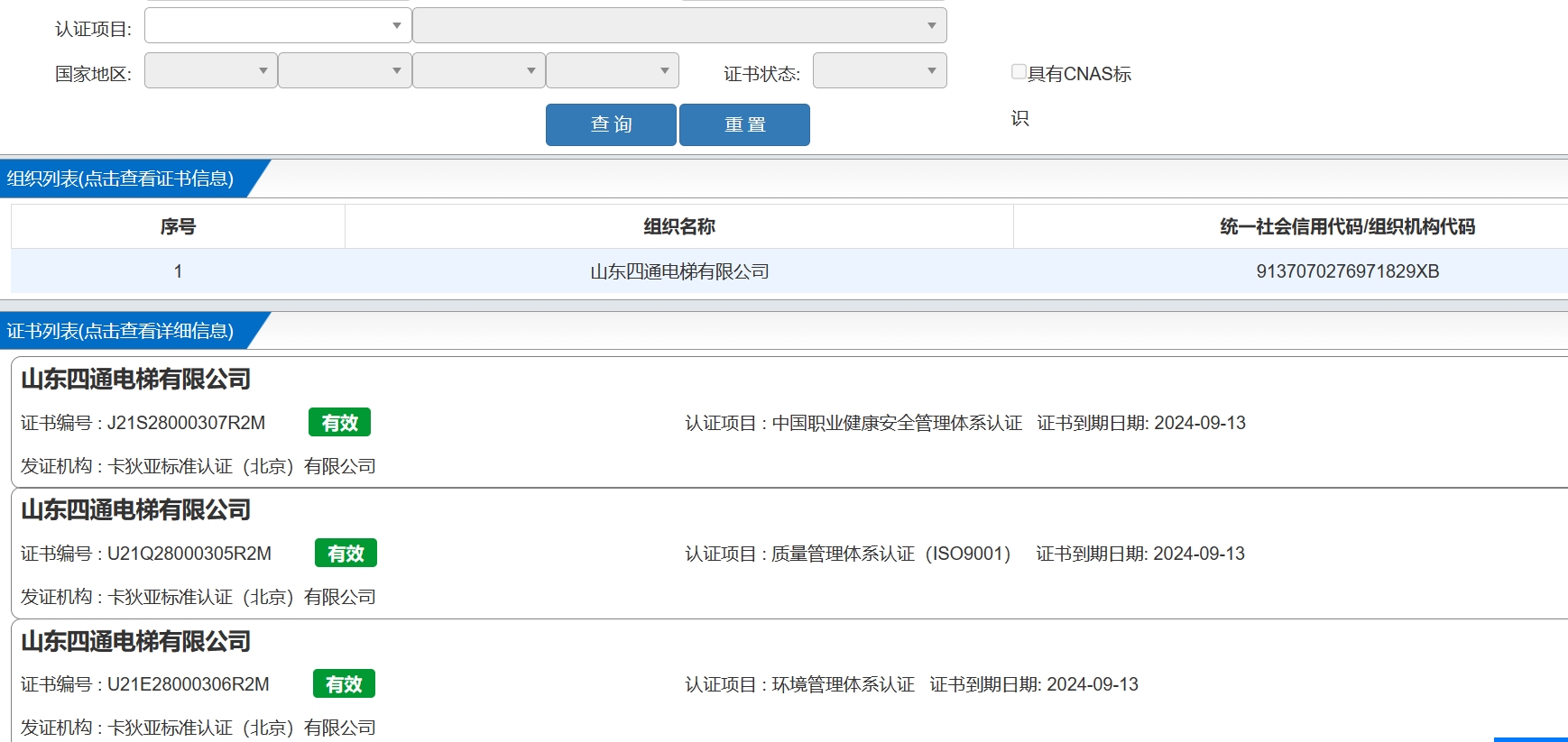
Task: Click the 国家地区 form label
Action: tap(93, 74)
